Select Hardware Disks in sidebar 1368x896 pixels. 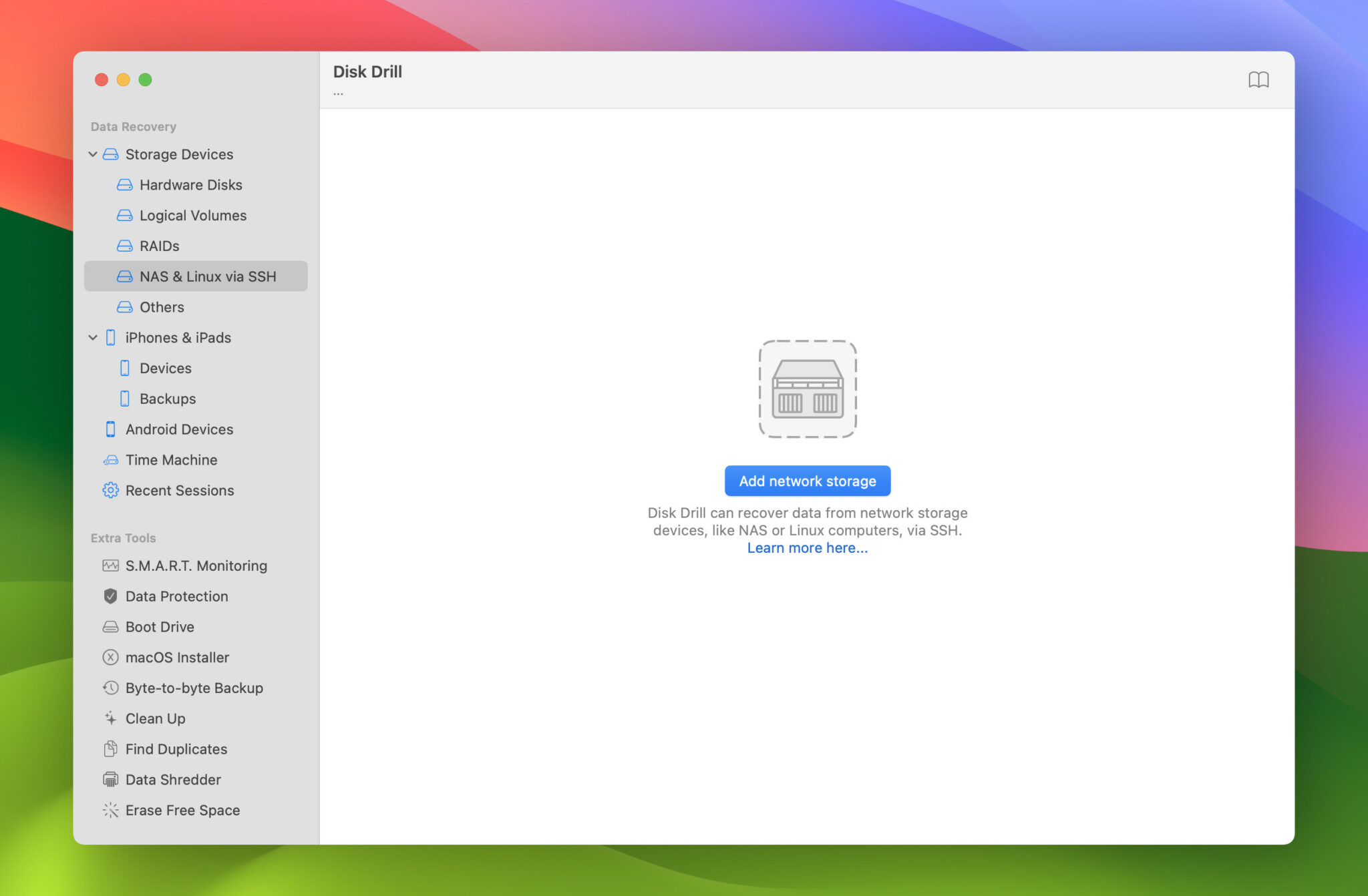click(191, 185)
